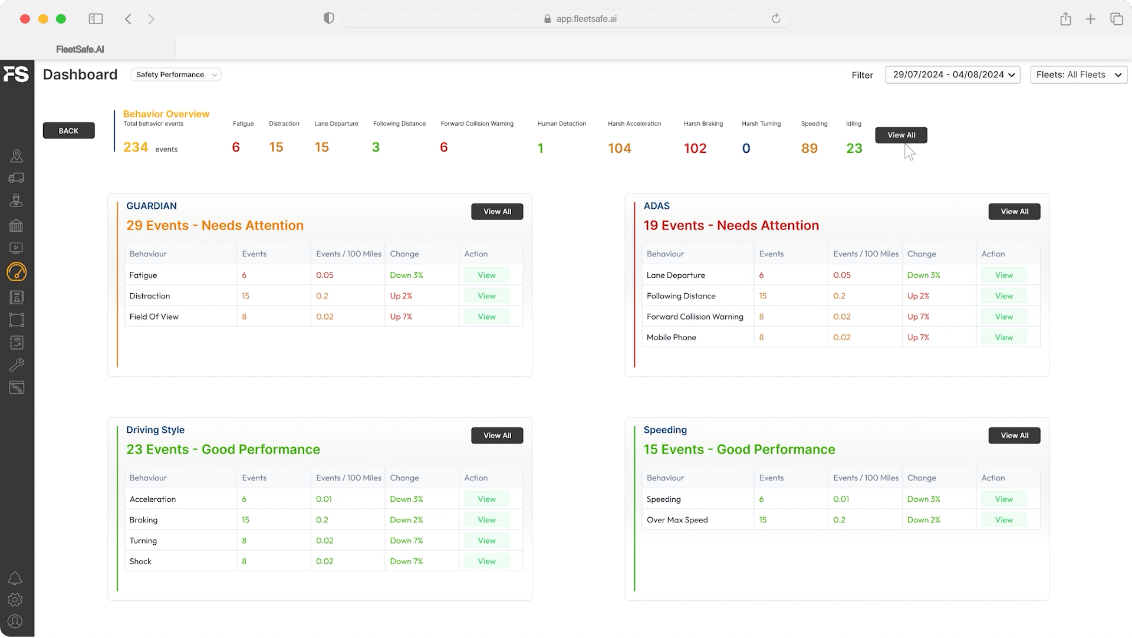
Task: Select the active dashboard gauge icon
Action: (16, 272)
